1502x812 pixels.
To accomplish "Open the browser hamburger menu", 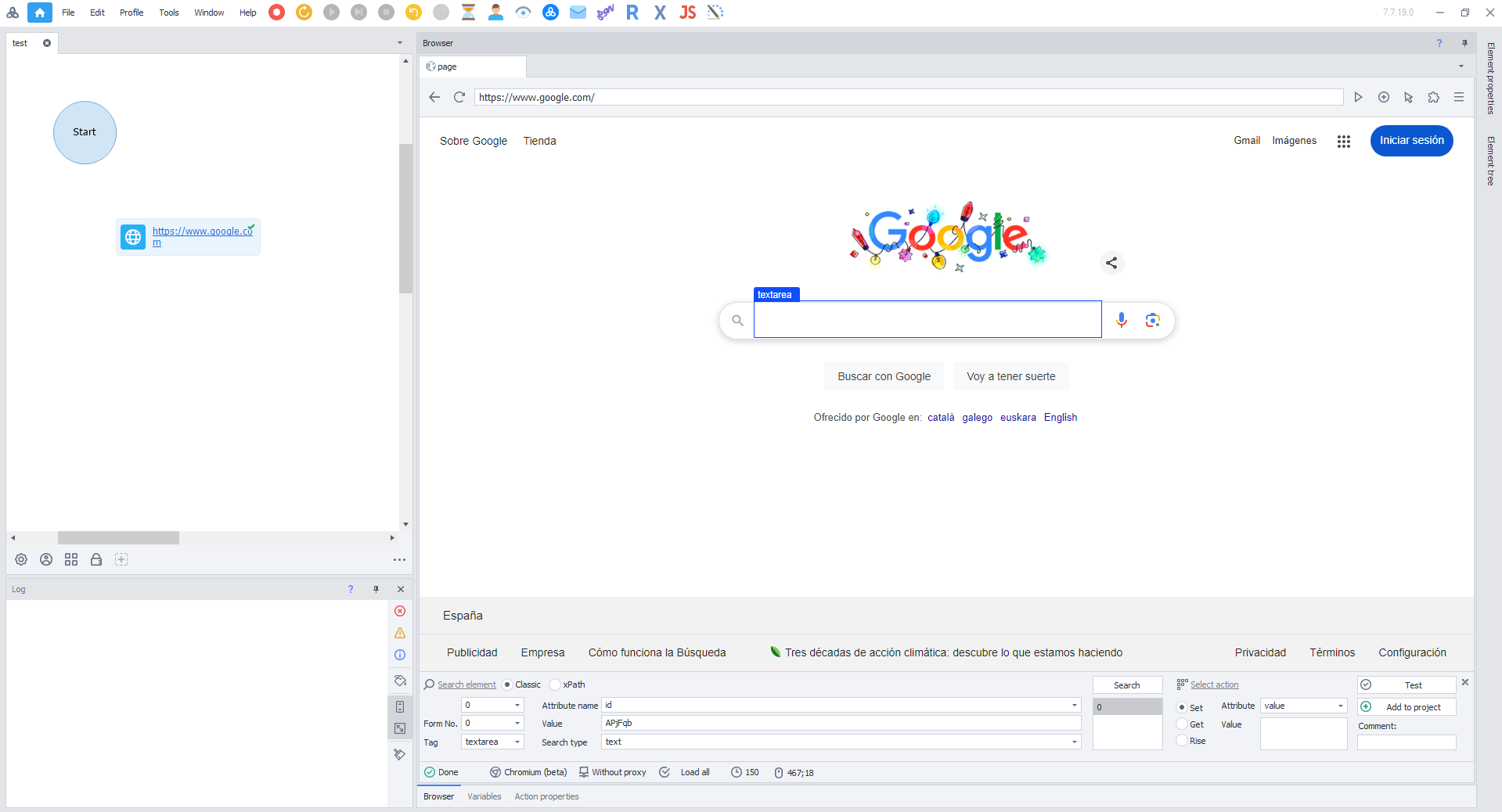I will coord(1459,97).
